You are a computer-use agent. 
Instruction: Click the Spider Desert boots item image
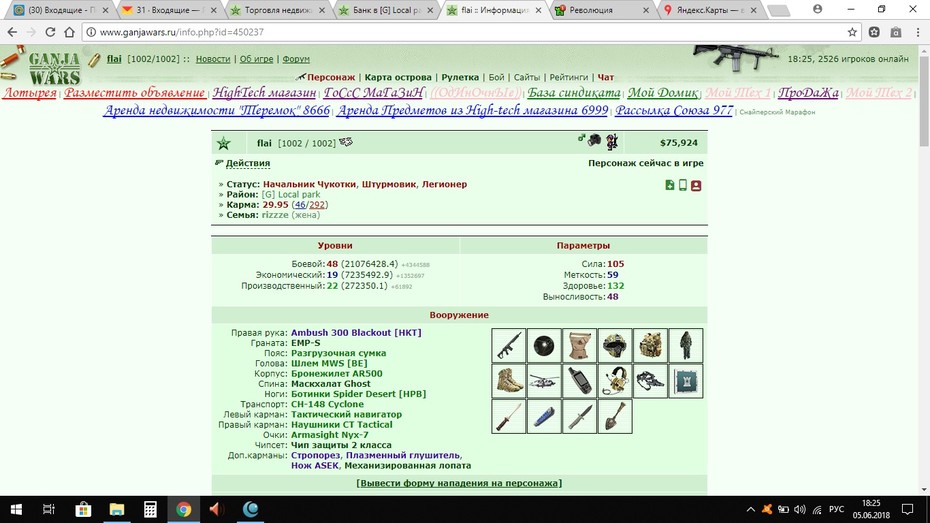(x=508, y=381)
